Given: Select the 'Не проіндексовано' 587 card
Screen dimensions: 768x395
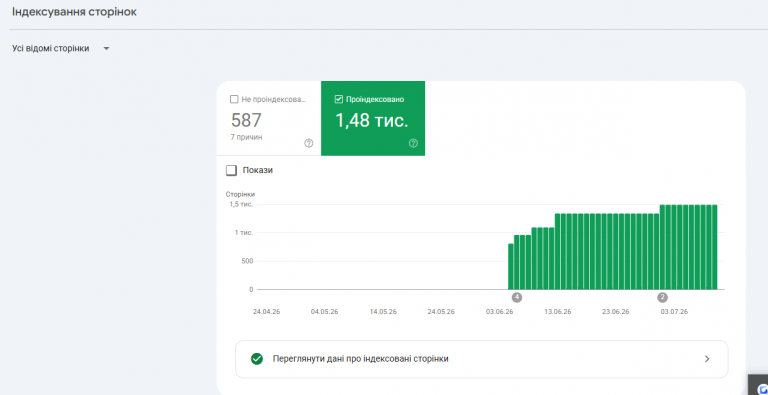Looking at the screenshot, I should [x=269, y=119].
